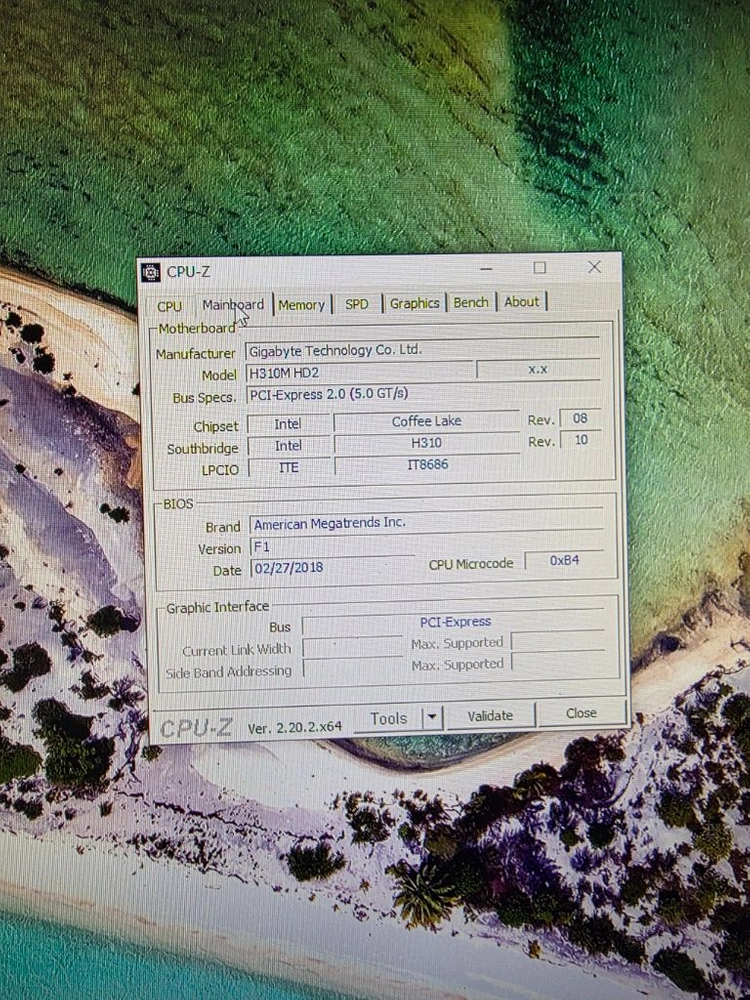Open the Memory tab
The height and width of the screenshot is (1000, 750).
[x=302, y=305]
